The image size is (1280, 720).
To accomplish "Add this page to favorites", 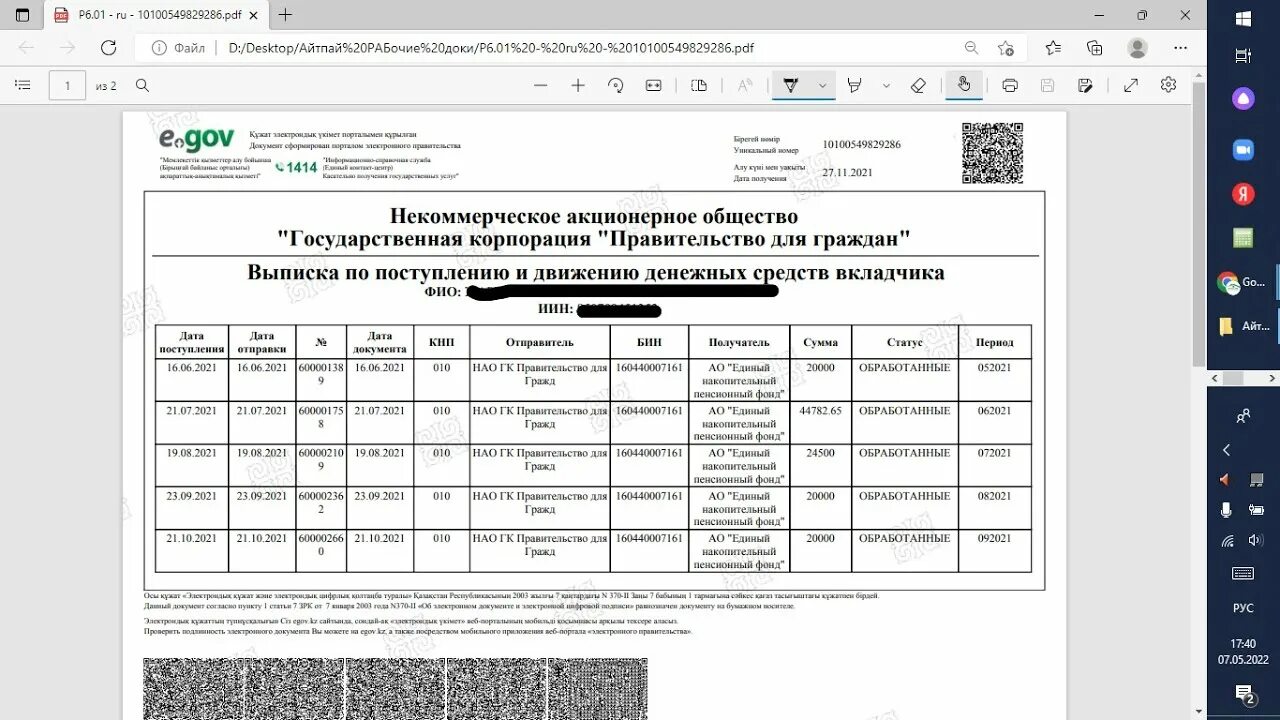I will pyautogui.click(x=1006, y=47).
